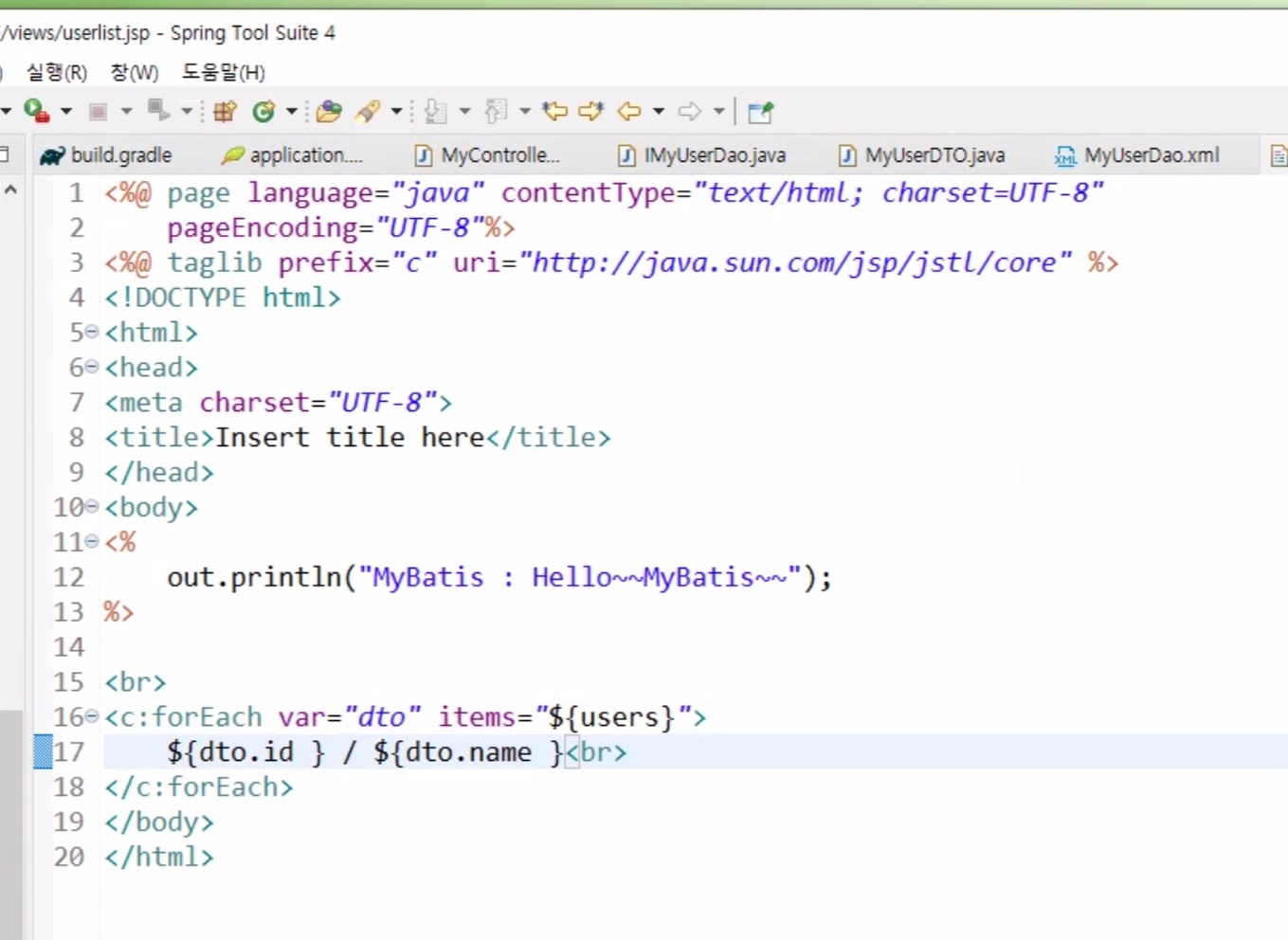
Task: Collapse the c:forEach fold on line 16
Action: coord(92,716)
